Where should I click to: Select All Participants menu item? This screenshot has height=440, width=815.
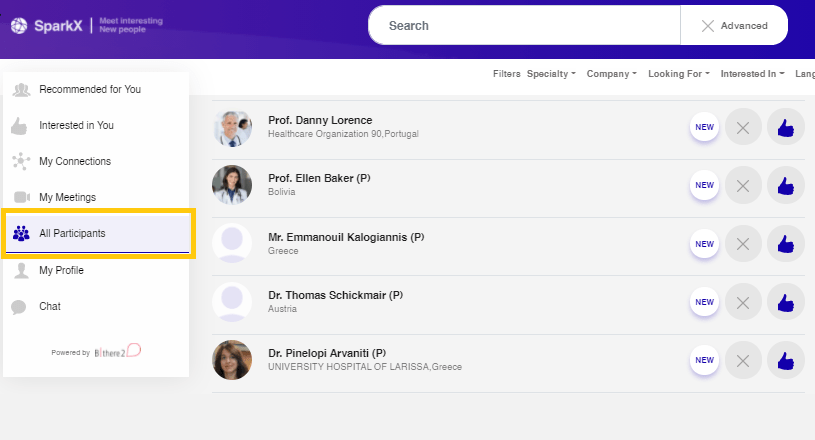click(x=98, y=233)
